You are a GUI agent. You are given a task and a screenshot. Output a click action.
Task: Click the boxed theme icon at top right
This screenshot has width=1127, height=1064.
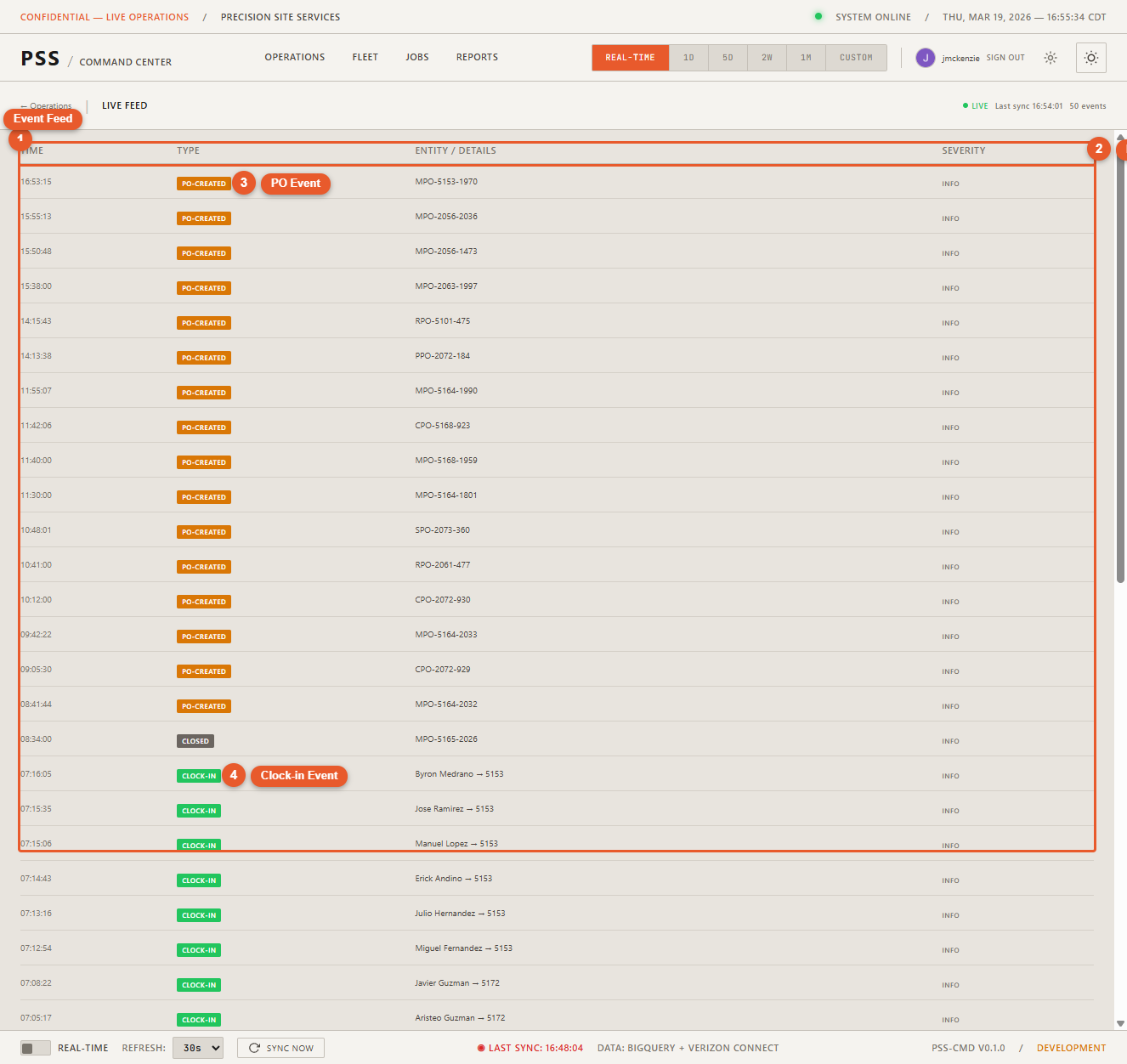tap(1091, 57)
